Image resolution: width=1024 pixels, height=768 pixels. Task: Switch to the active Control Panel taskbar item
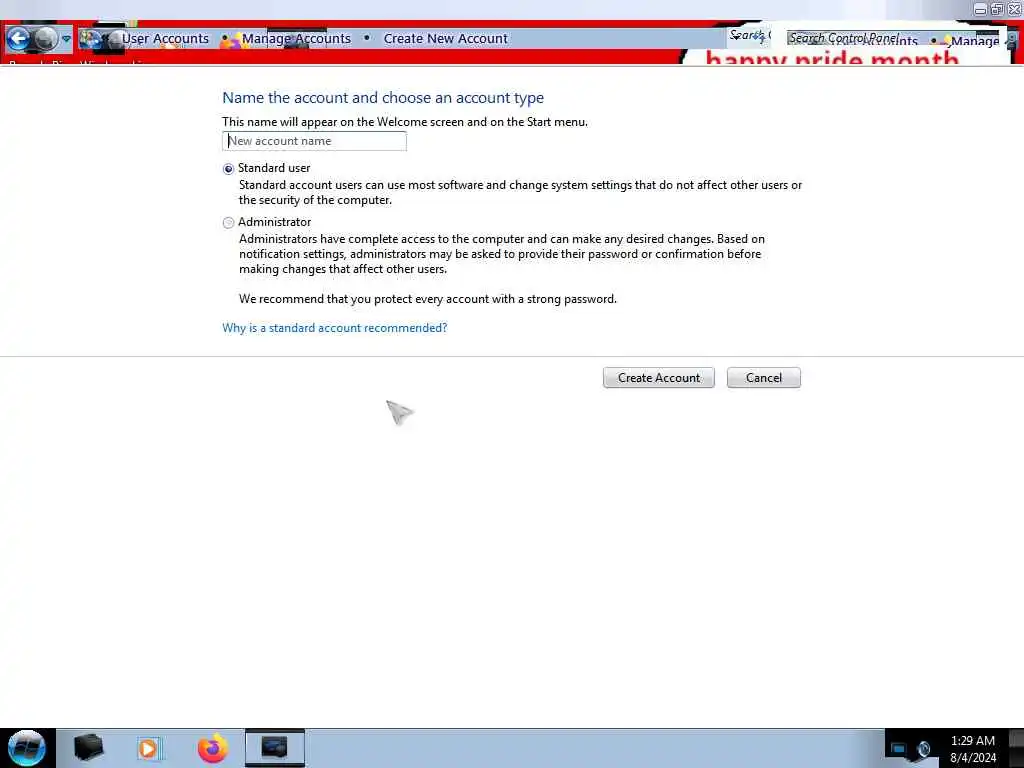pyautogui.click(x=274, y=748)
